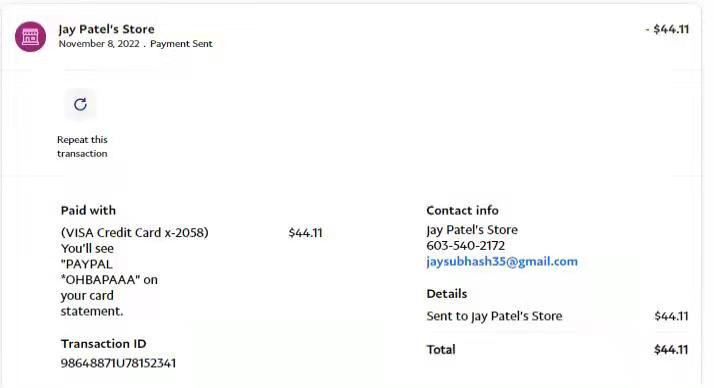Click the circular repeat arrow icon

click(x=80, y=104)
